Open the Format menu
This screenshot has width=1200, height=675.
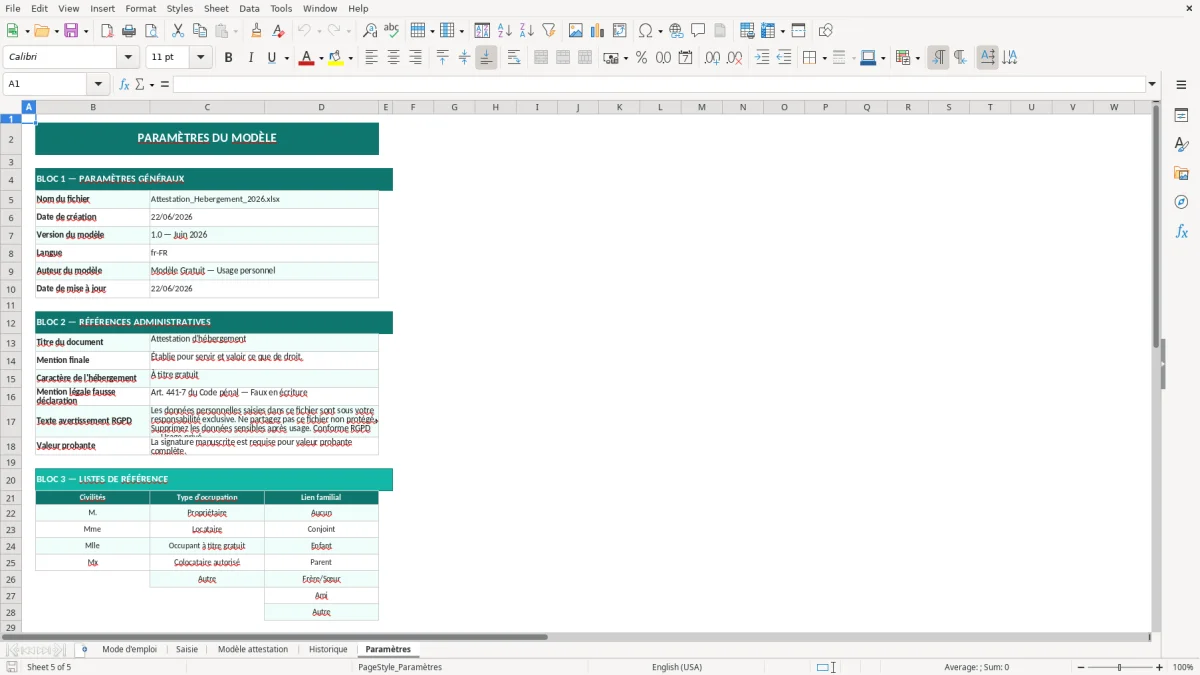coord(140,8)
